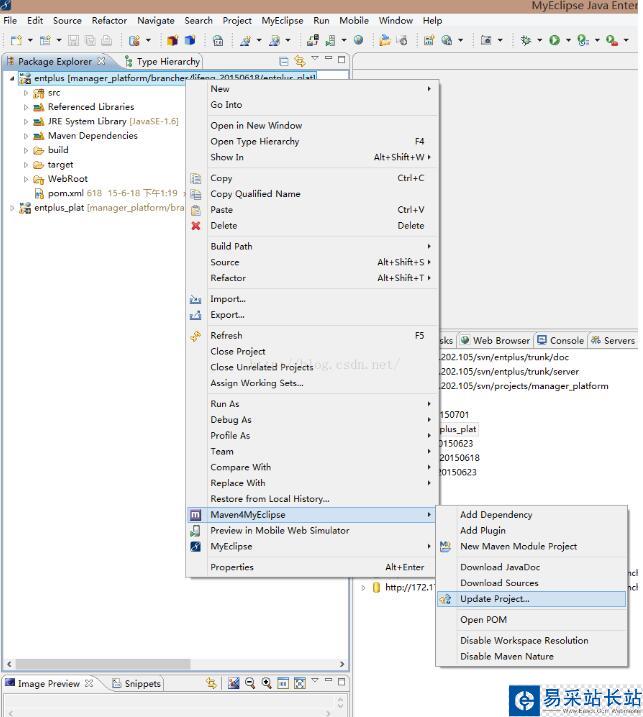This screenshot has width=643, height=717.
Task: Open dropdown arrow next to Run icon
Action: [568, 40]
